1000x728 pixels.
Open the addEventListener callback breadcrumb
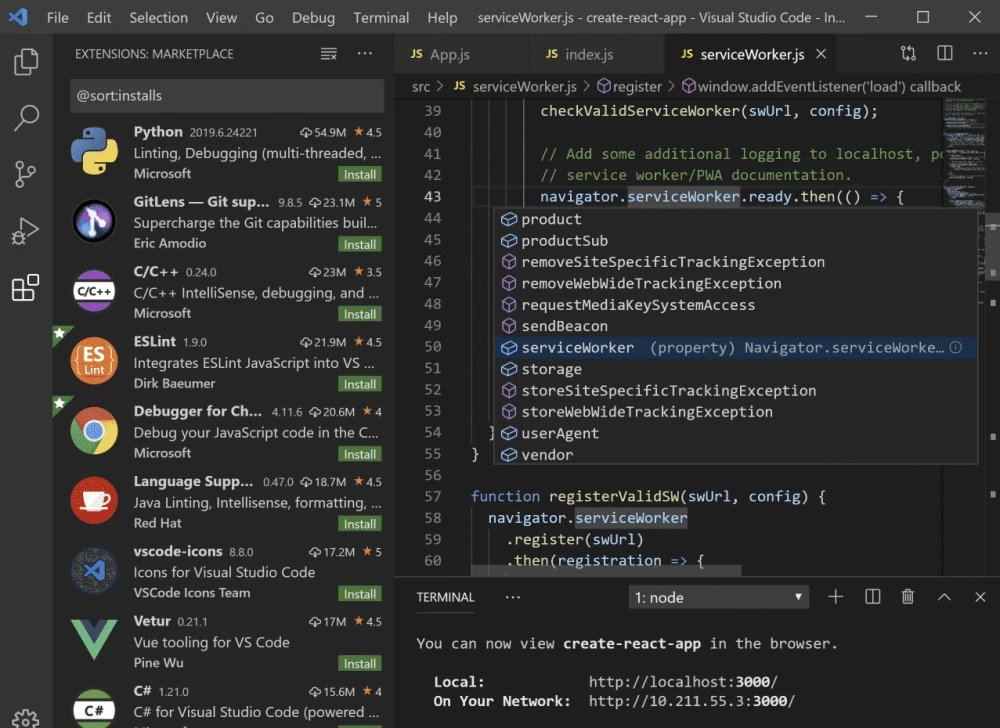tap(821, 87)
